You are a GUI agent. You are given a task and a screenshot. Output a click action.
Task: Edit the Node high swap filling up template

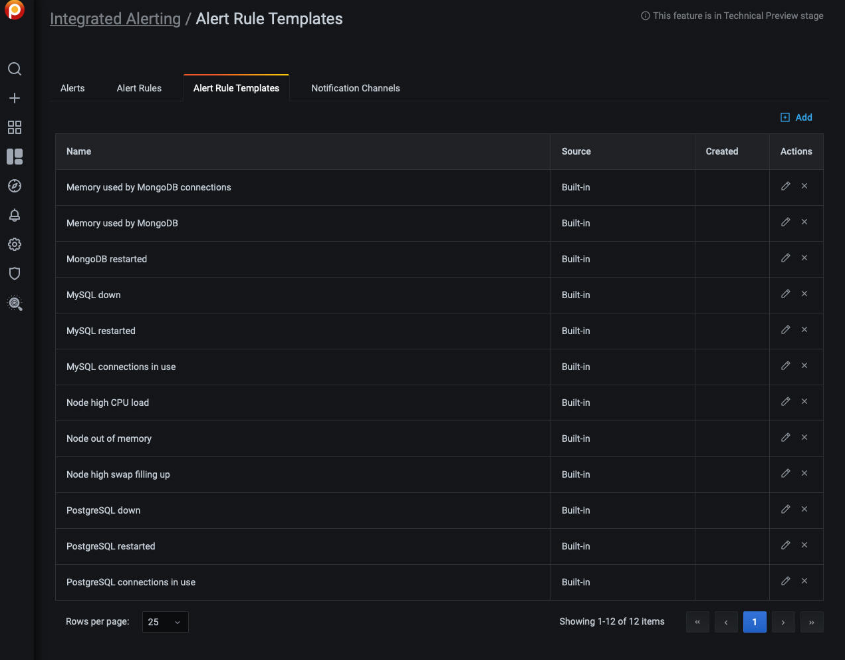click(785, 474)
